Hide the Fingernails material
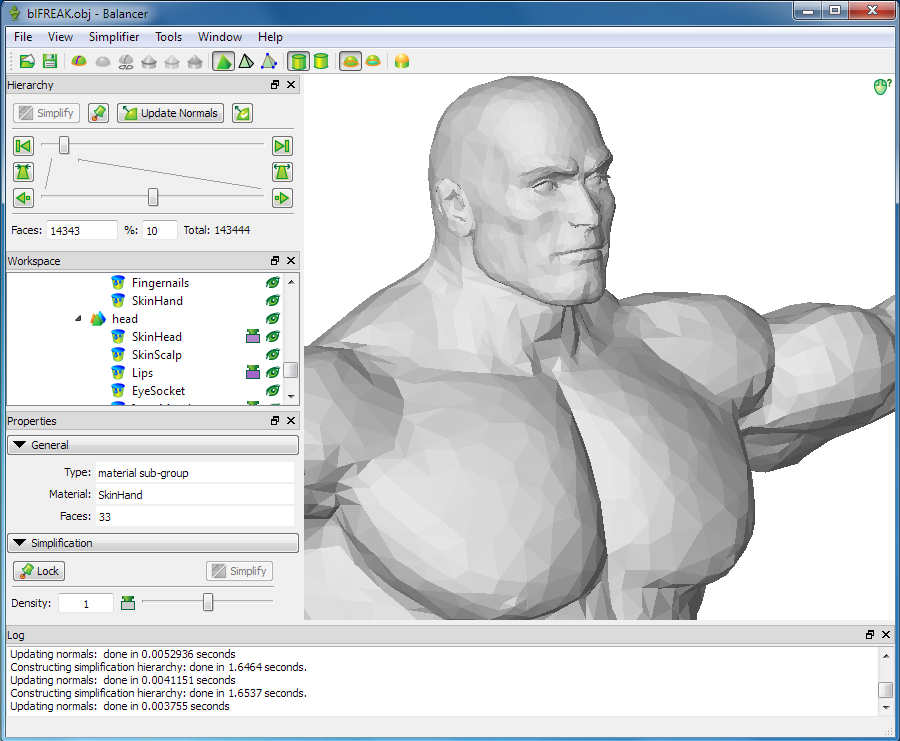Image resolution: width=900 pixels, height=741 pixels. point(272,283)
